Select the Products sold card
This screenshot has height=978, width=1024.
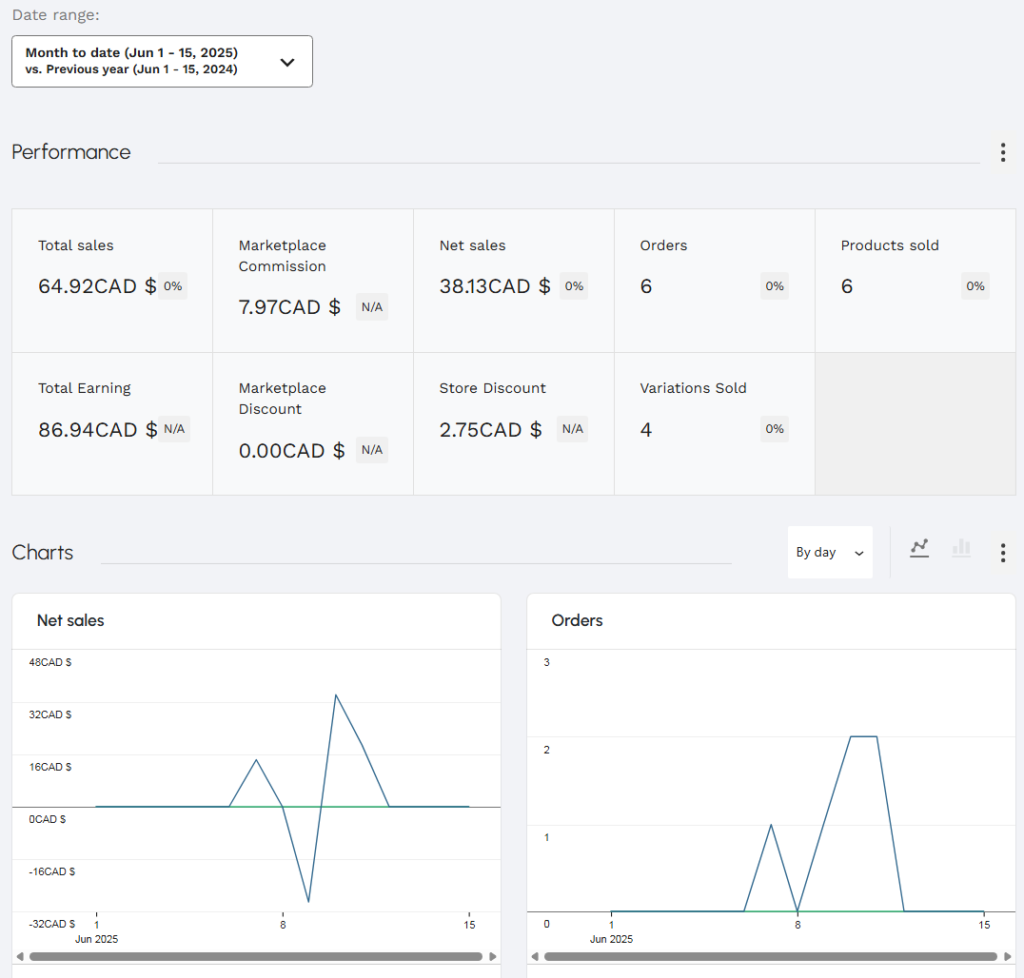click(x=915, y=280)
